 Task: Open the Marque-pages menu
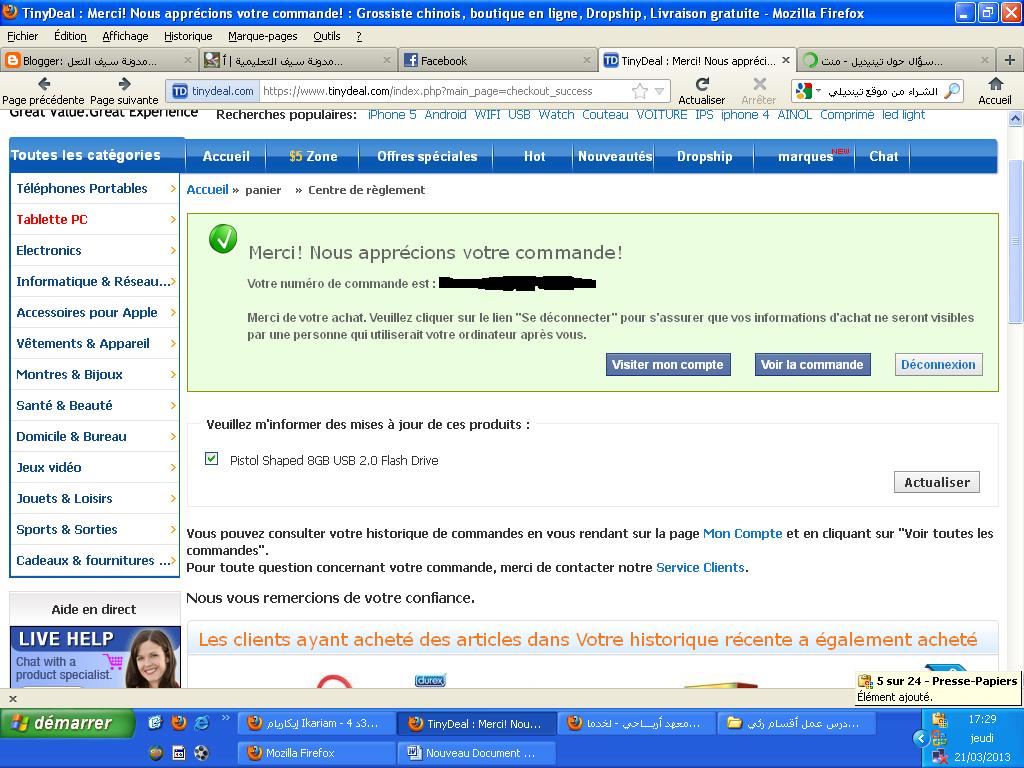click(x=263, y=37)
